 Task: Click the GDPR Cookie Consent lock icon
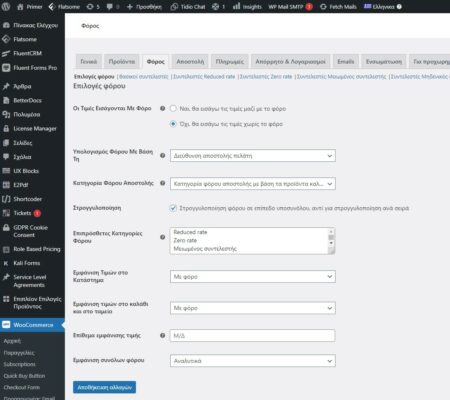(6, 228)
